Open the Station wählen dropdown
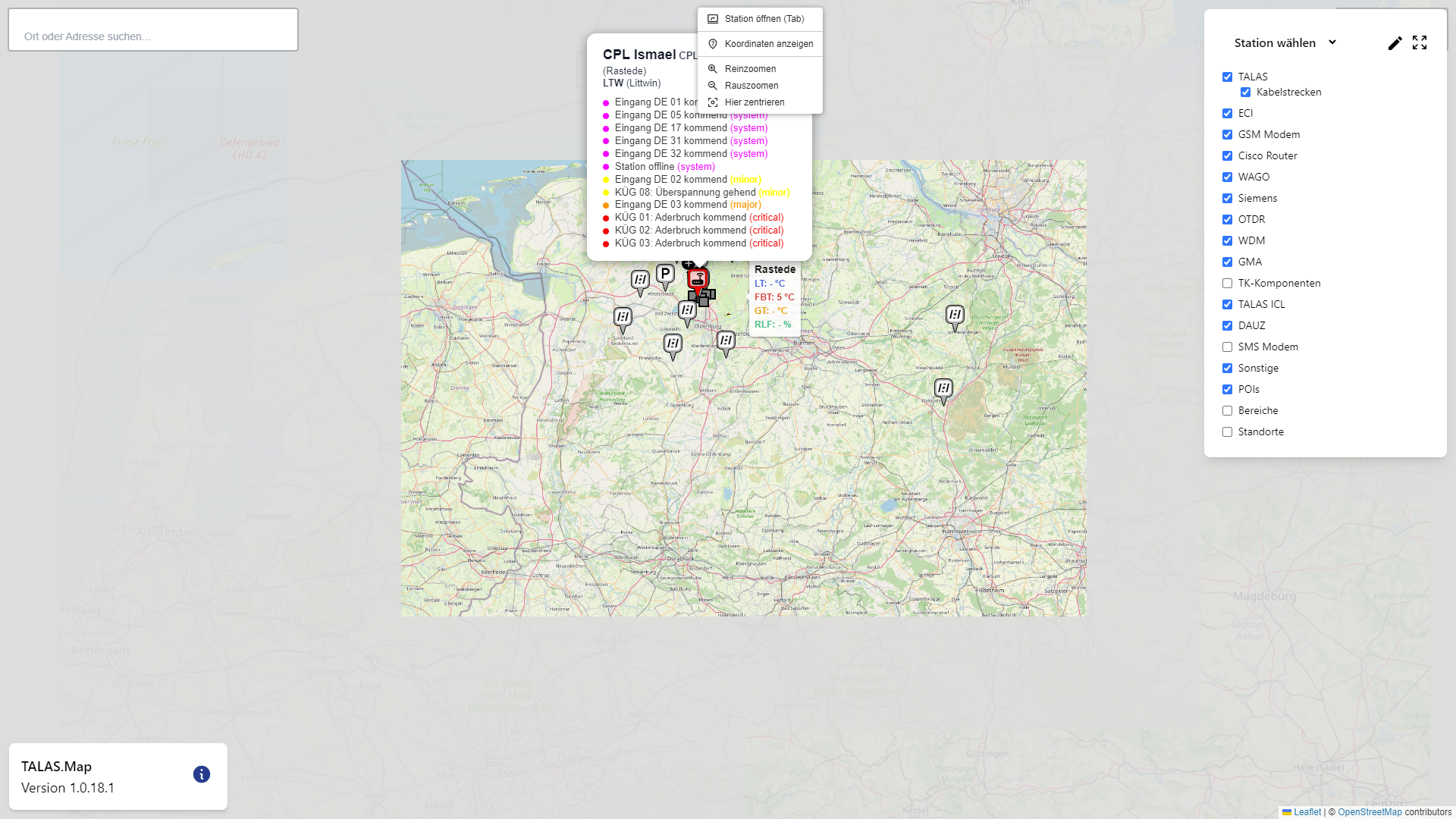The height and width of the screenshot is (819, 1456). pyautogui.click(x=1285, y=43)
